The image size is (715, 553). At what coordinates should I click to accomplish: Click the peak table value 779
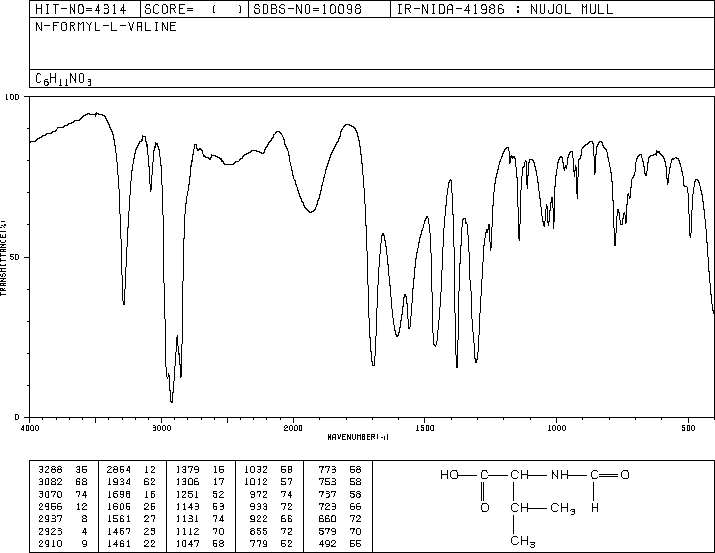point(259,543)
